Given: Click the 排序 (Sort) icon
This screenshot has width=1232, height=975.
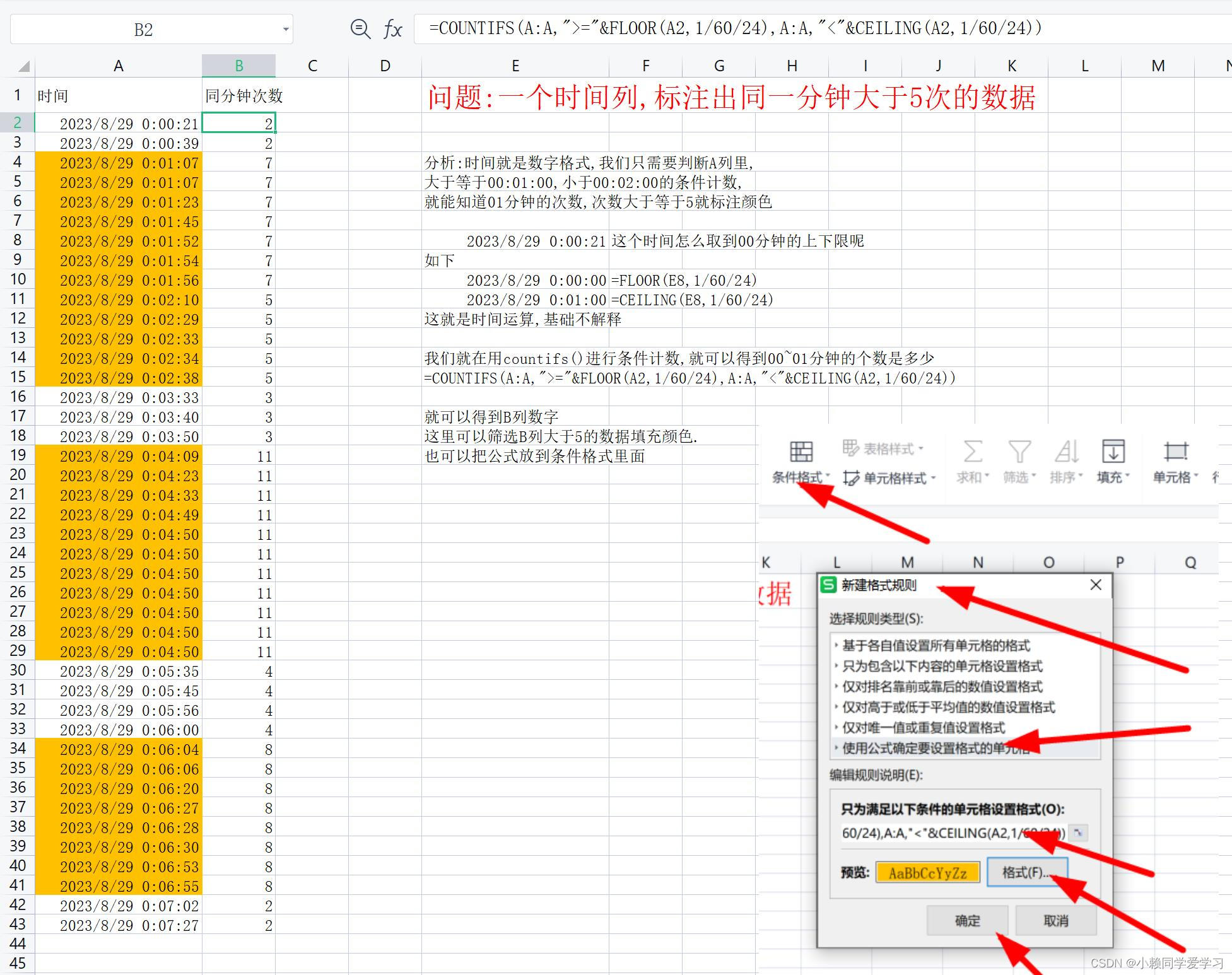Looking at the screenshot, I should click(1065, 452).
